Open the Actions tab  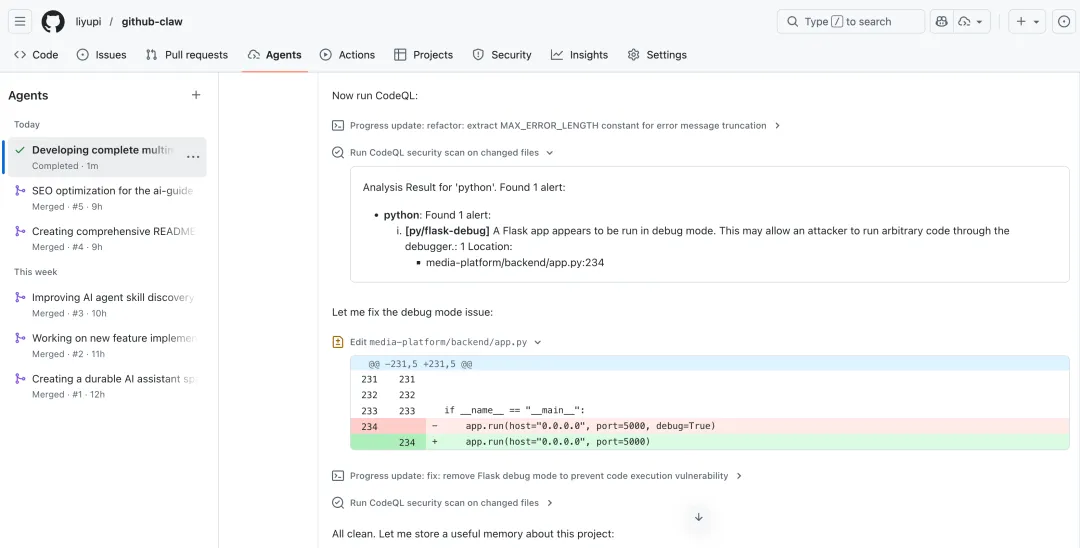347,55
